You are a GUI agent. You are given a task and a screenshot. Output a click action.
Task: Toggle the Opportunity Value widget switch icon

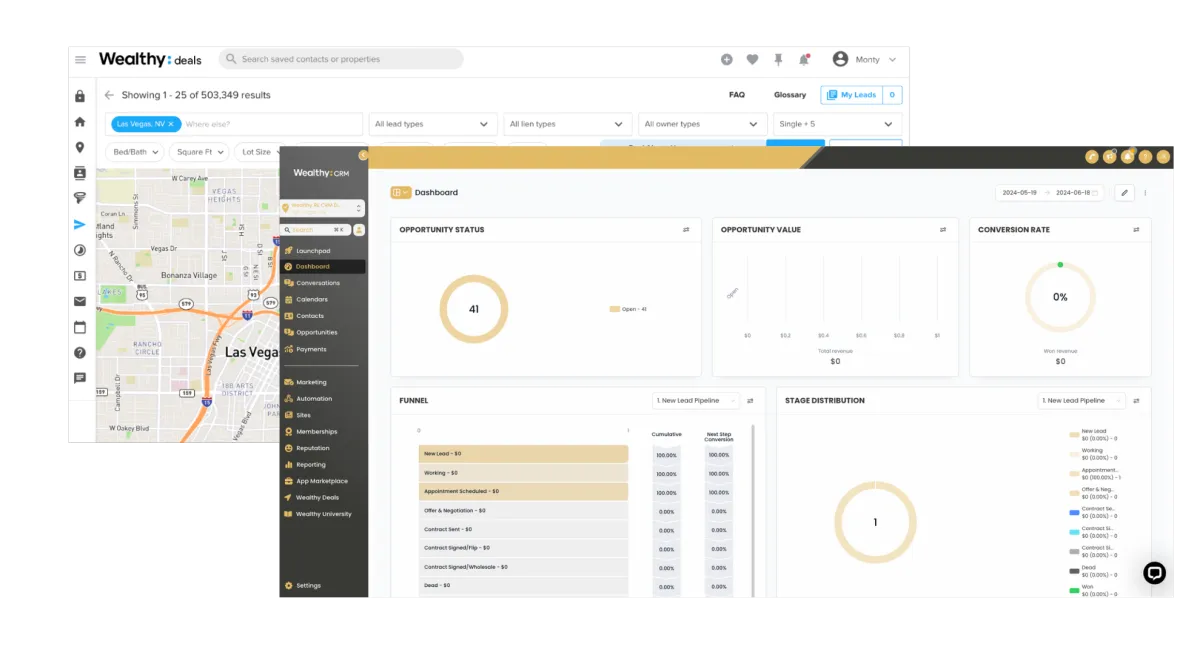pyautogui.click(x=943, y=230)
